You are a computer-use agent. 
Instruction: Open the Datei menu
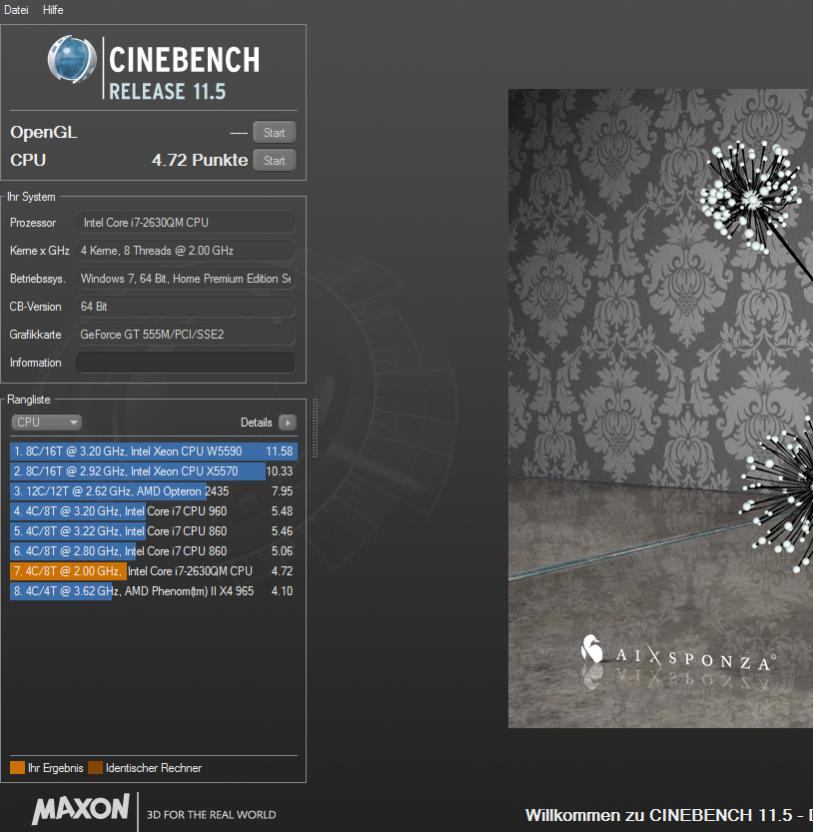click(16, 10)
